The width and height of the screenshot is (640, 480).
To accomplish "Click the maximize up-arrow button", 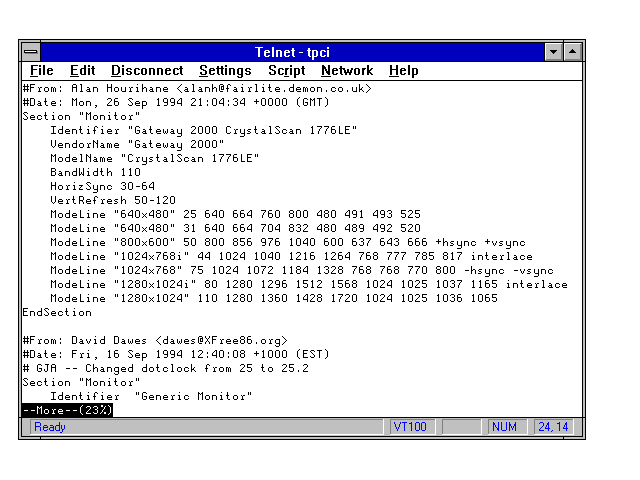I will click(573, 51).
